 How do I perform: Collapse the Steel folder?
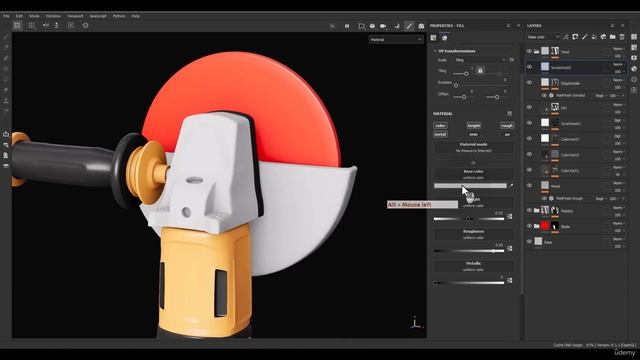point(537,52)
